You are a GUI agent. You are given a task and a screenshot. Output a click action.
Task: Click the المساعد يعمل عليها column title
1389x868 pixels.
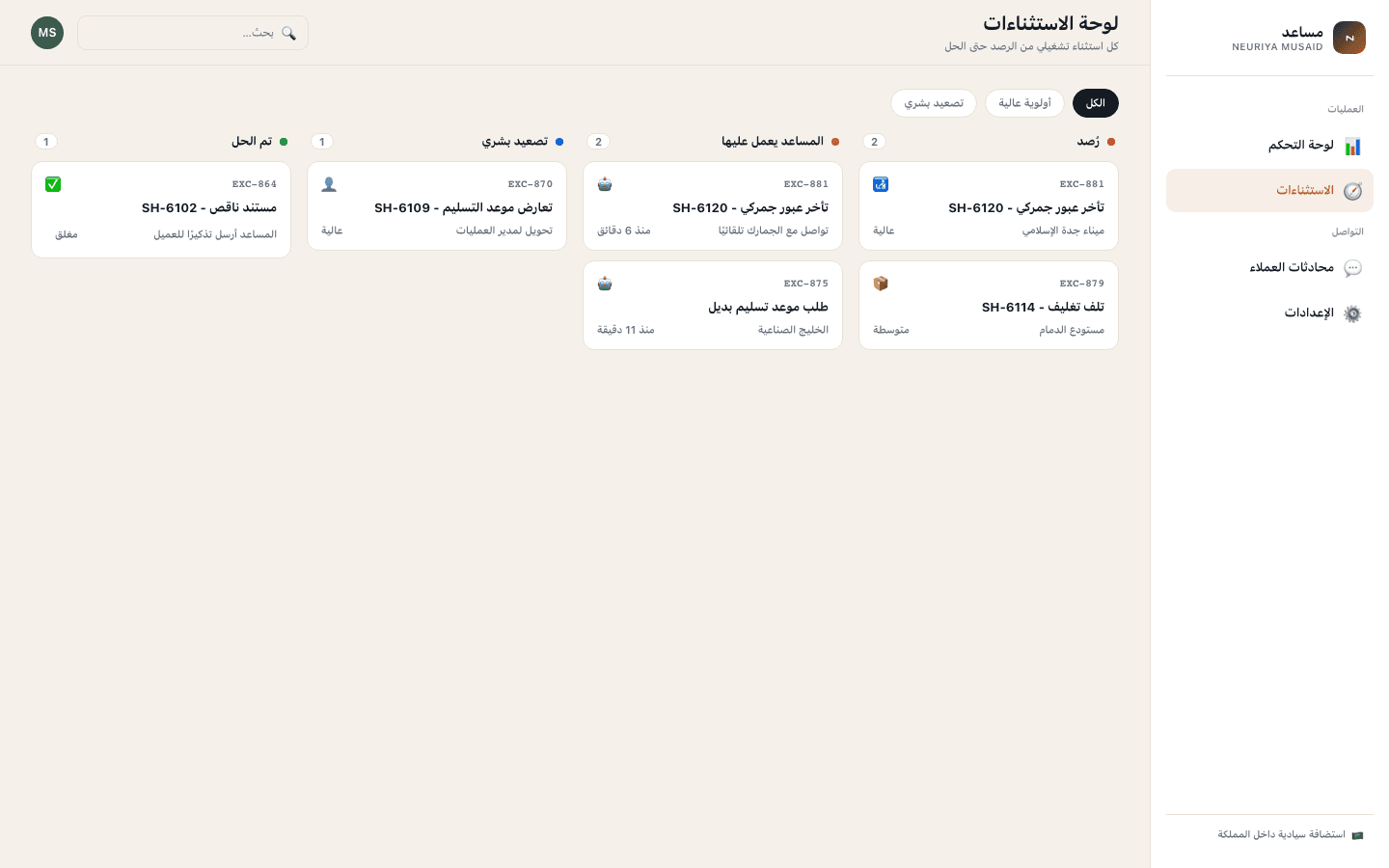773,142
